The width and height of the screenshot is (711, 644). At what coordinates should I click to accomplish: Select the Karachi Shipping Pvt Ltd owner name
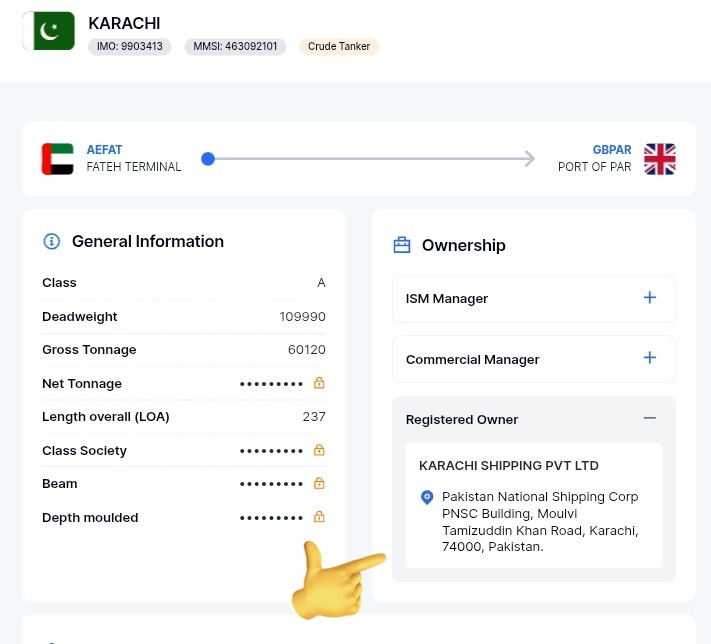(x=508, y=466)
